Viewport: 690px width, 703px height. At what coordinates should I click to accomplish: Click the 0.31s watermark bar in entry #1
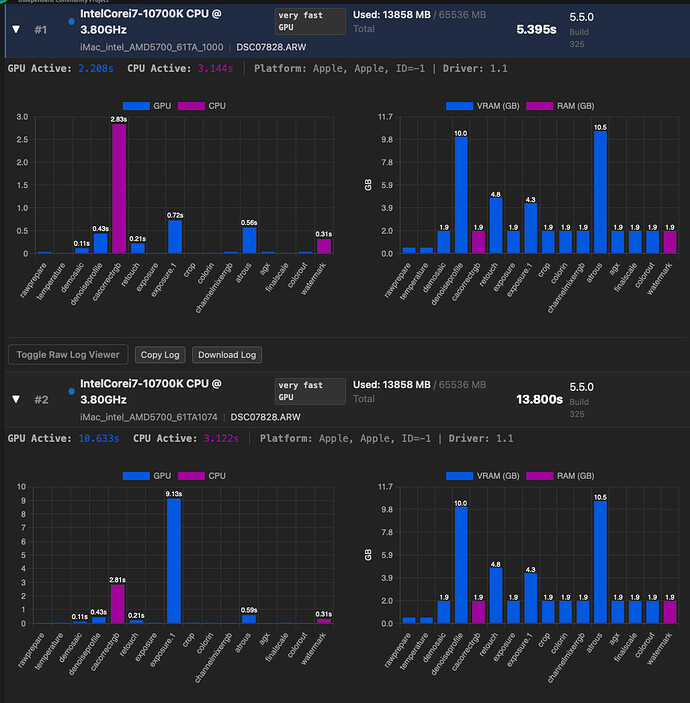pyautogui.click(x=324, y=246)
